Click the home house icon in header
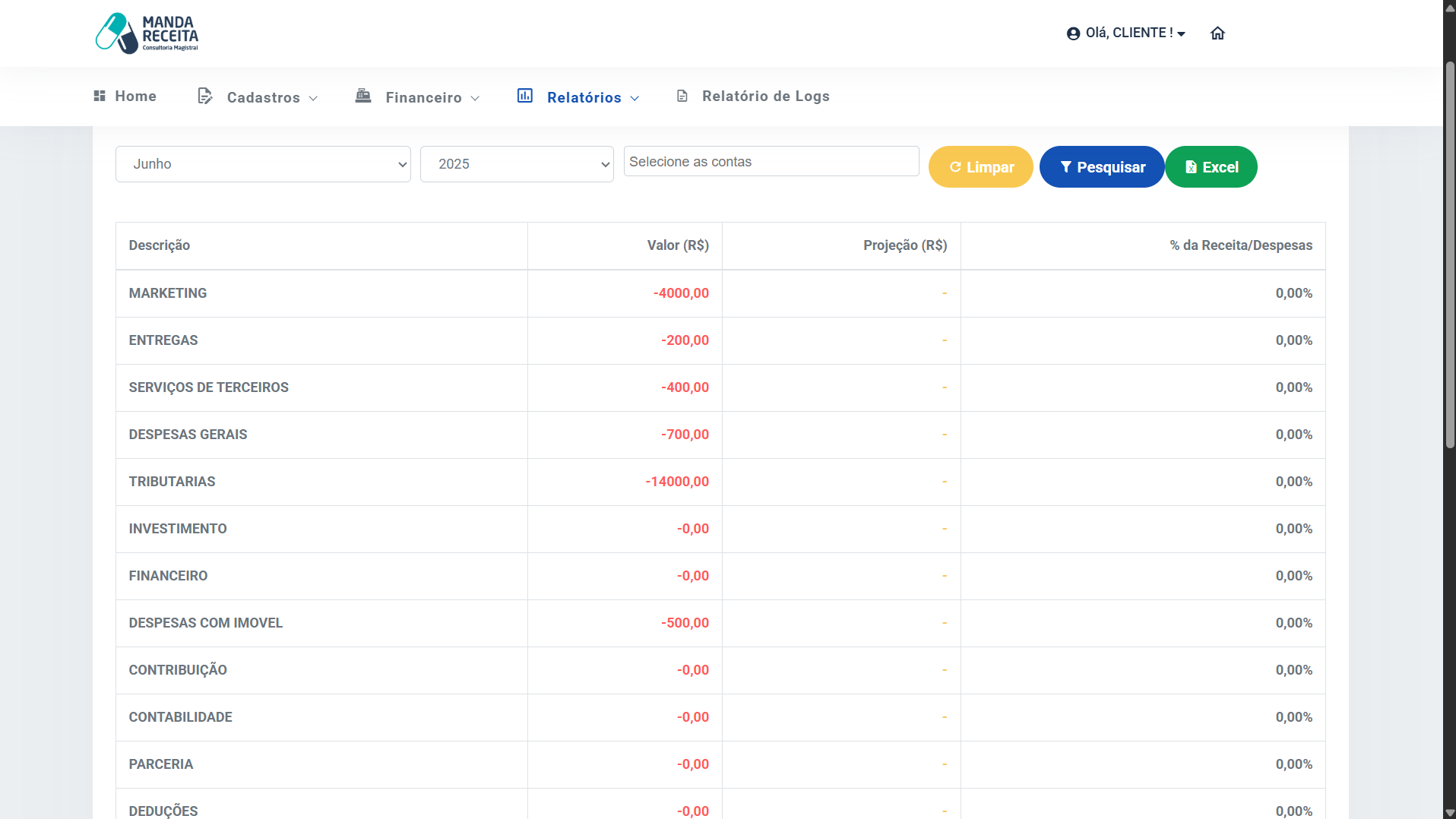The width and height of the screenshot is (1456, 819). pos(1217,33)
